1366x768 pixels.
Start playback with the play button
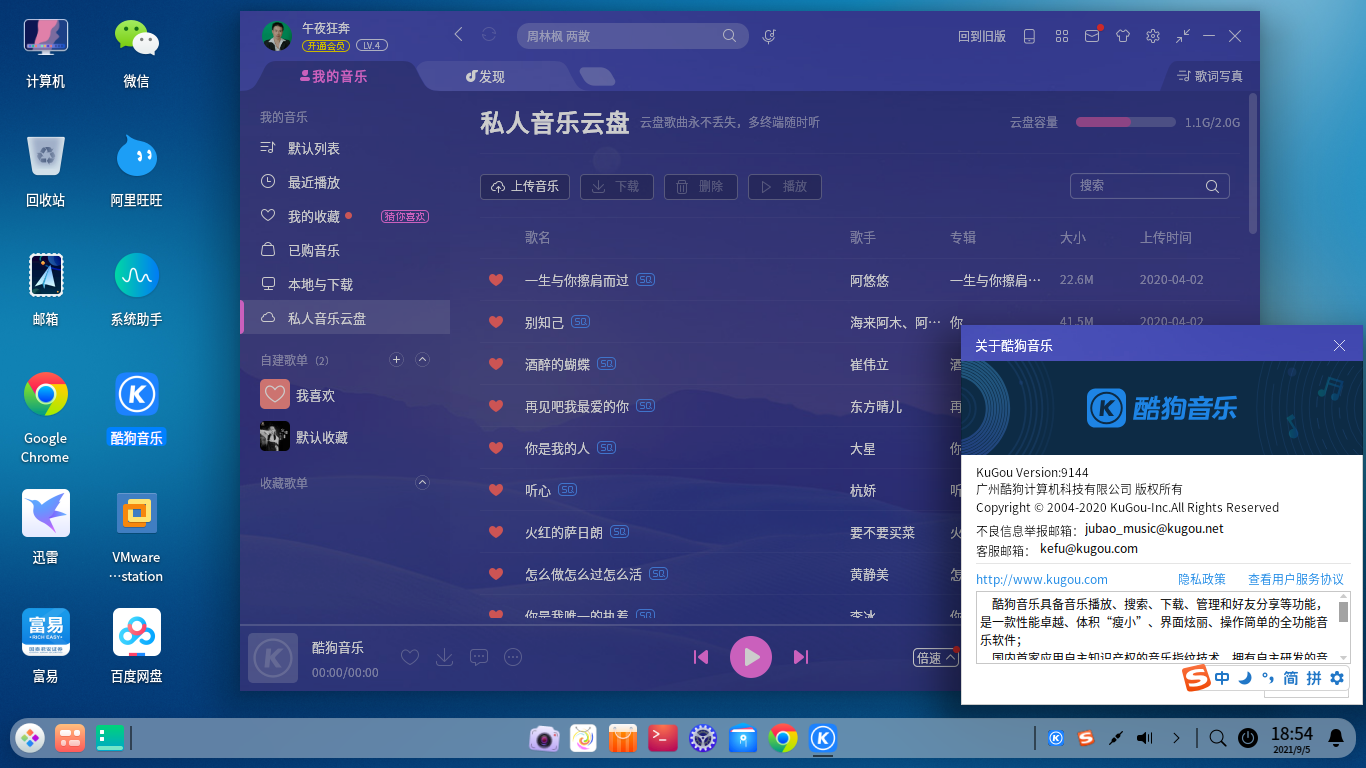pyautogui.click(x=751, y=657)
